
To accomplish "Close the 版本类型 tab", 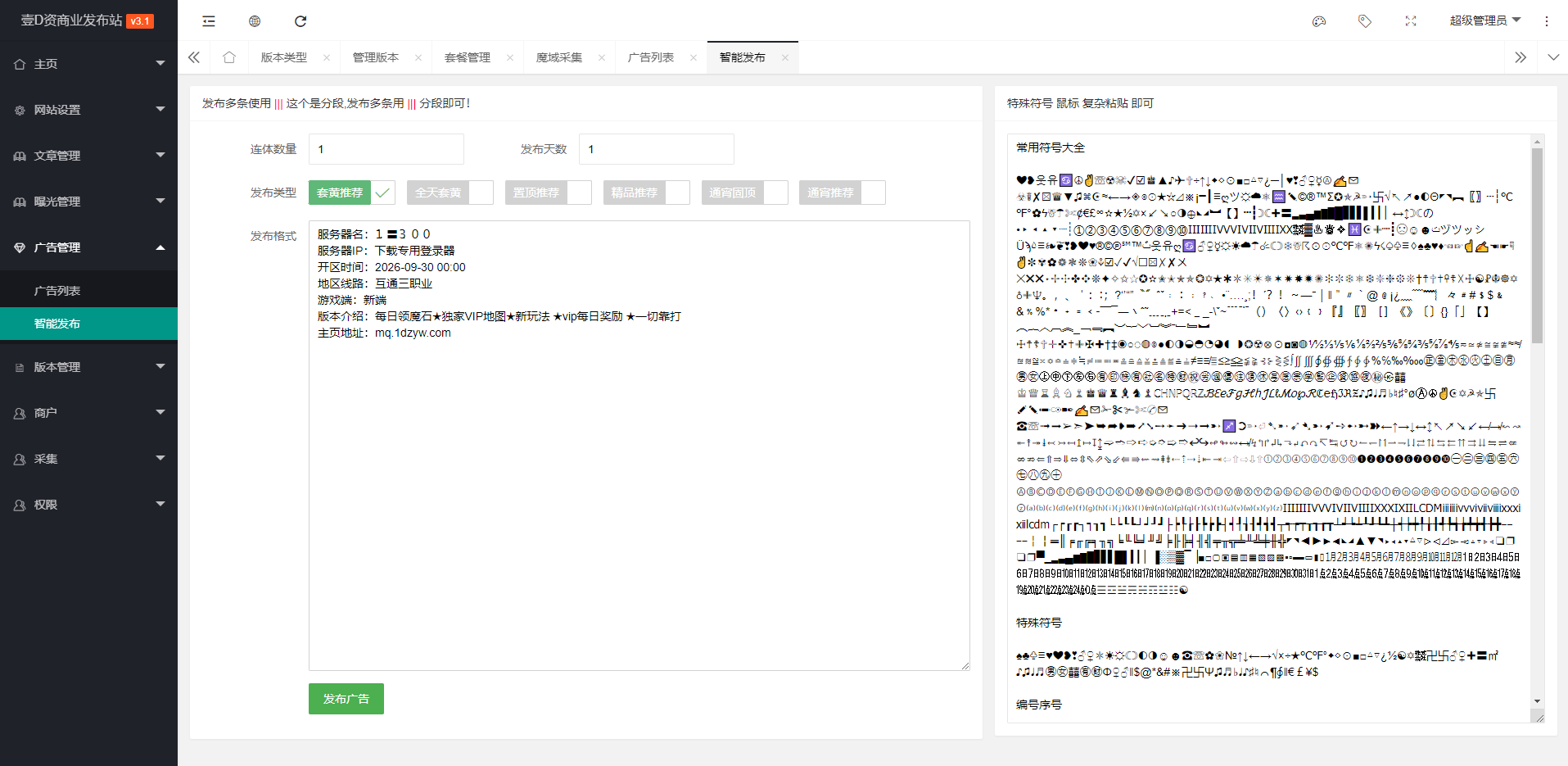I will coord(327,57).
